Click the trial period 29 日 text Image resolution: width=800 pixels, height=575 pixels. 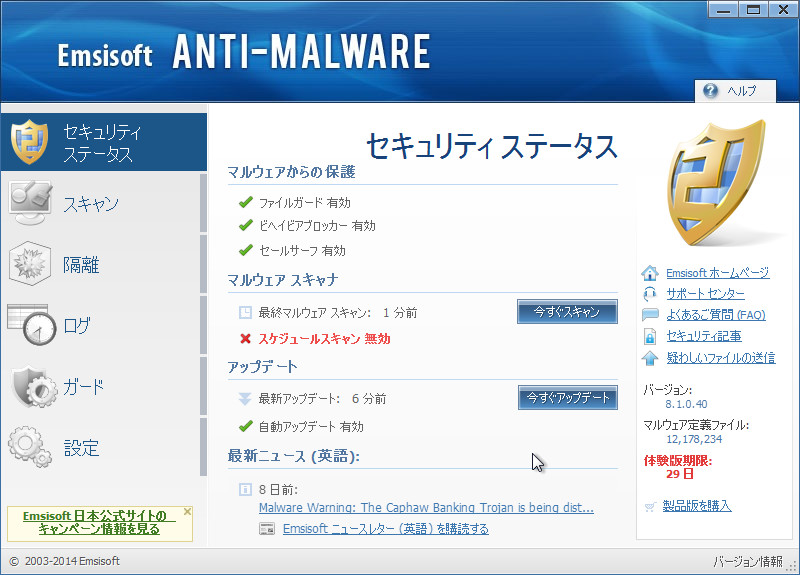click(680, 474)
